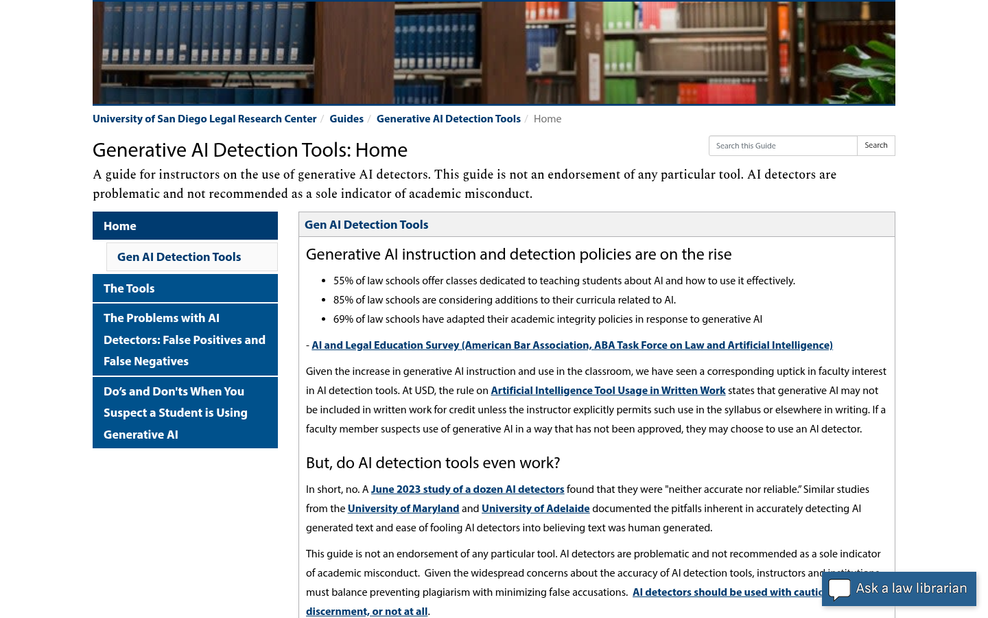Open Do's and Don'ts sidebar page
This screenshot has width=988, height=618.
tap(185, 413)
